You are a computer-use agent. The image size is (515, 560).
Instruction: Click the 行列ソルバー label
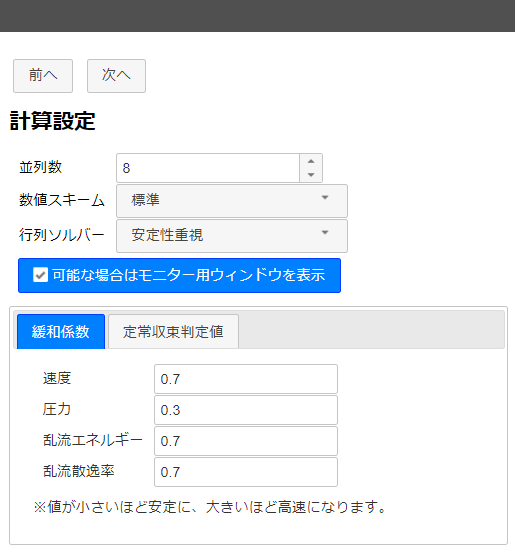(x=62, y=235)
